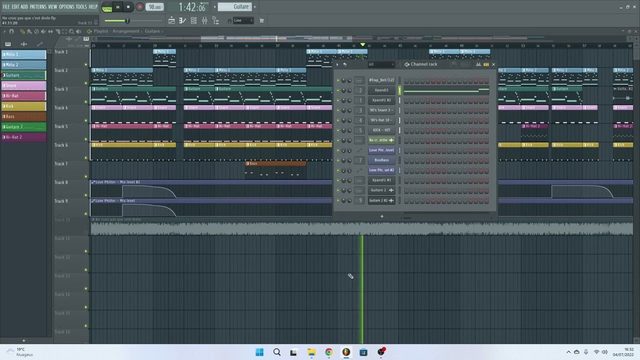Viewport: 640px width, 360px height.
Task: Select Hi-Hat pattern in picker
Action: click(x=24, y=96)
